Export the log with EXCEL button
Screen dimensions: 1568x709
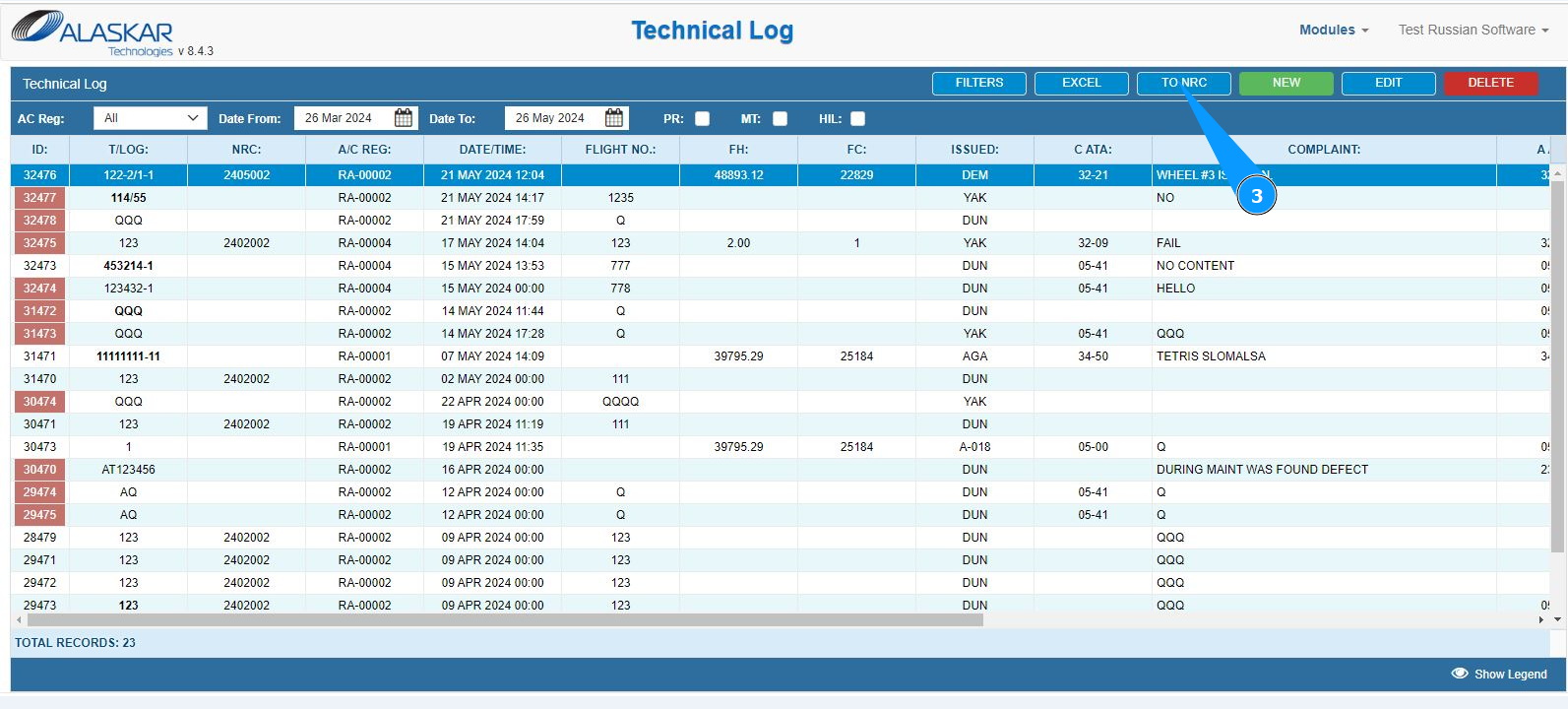[1082, 83]
